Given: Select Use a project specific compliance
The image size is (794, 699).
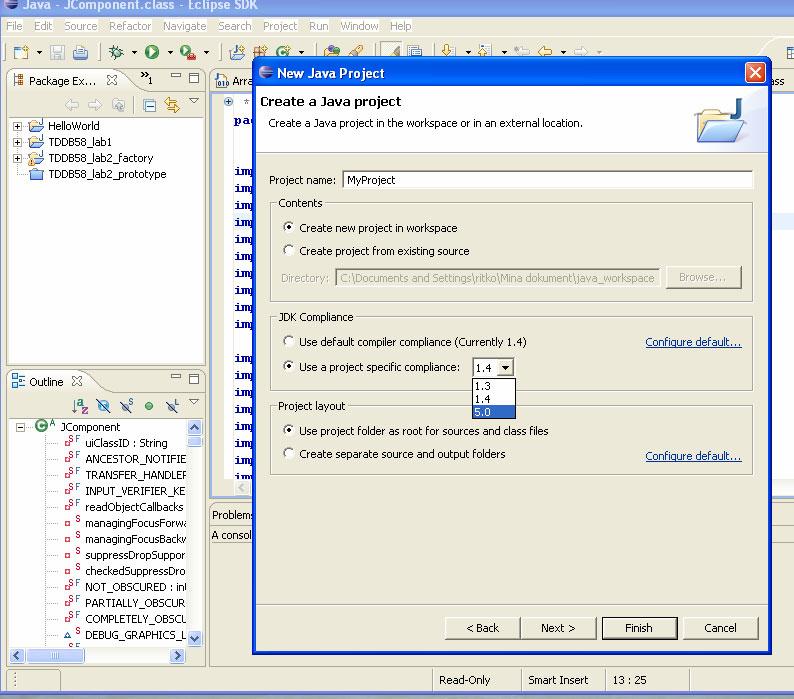Looking at the screenshot, I should [288, 366].
